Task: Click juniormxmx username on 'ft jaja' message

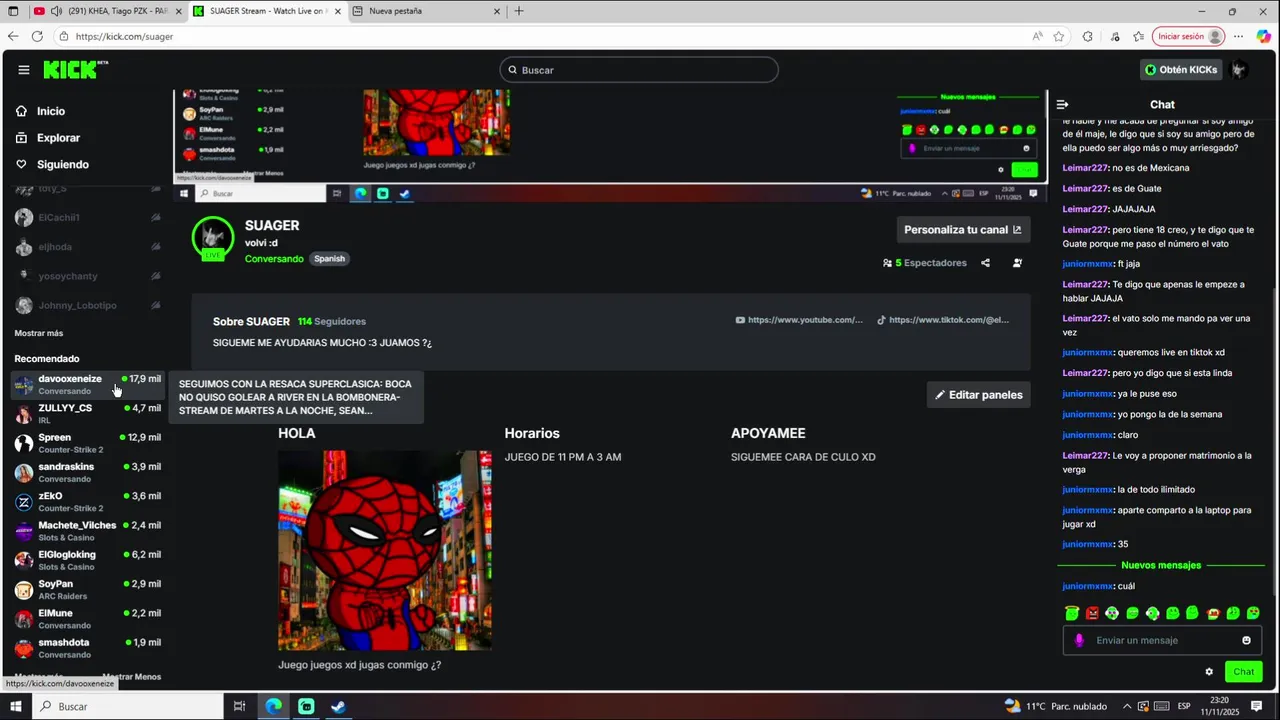Action: coord(1088,264)
